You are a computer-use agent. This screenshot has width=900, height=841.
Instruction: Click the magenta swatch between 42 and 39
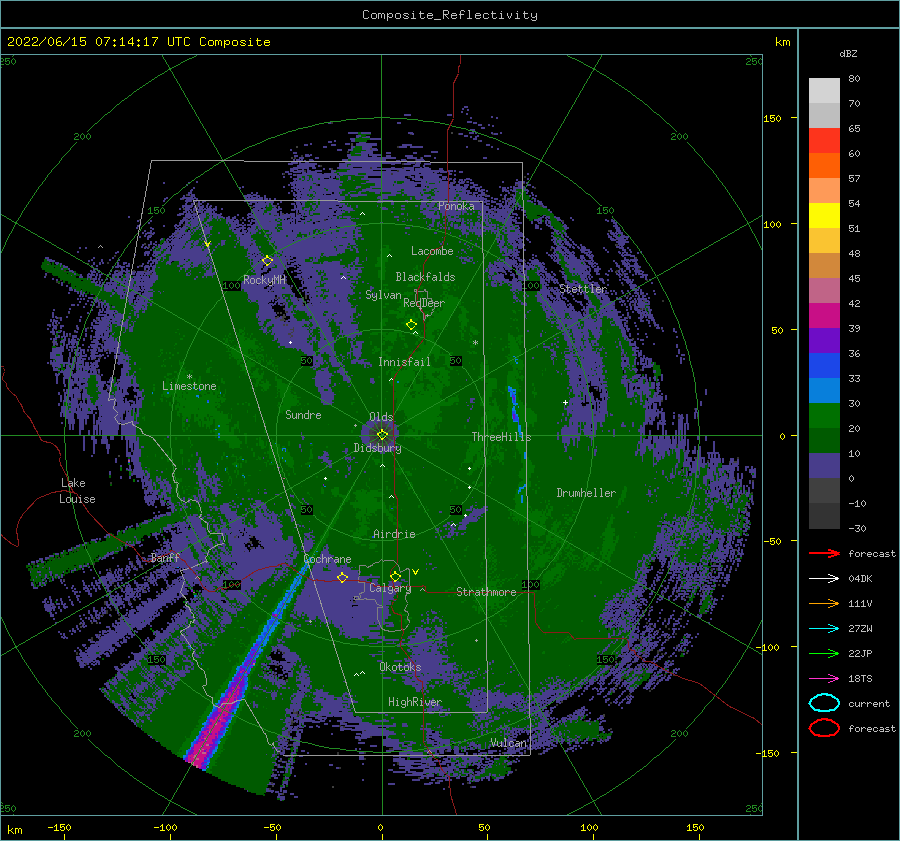824,315
